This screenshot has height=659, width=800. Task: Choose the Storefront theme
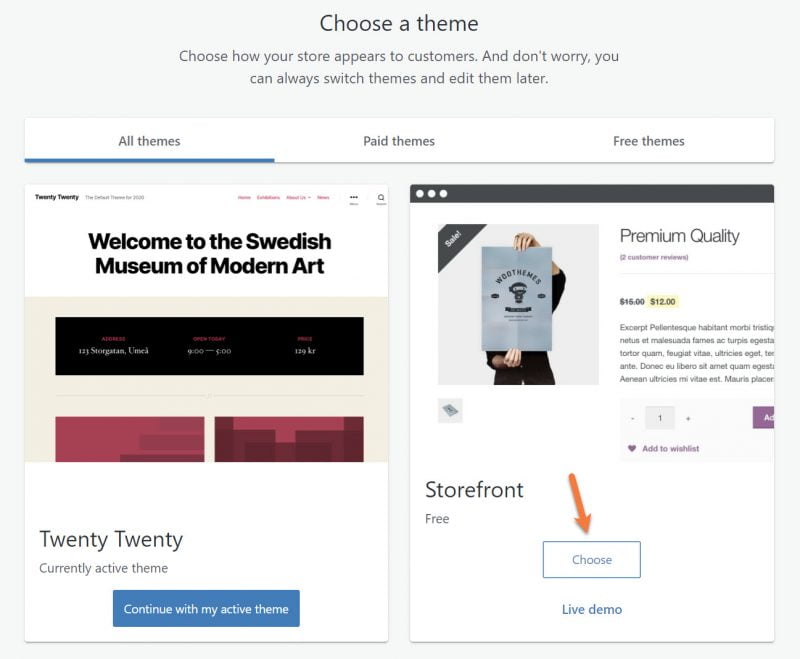click(x=591, y=560)
